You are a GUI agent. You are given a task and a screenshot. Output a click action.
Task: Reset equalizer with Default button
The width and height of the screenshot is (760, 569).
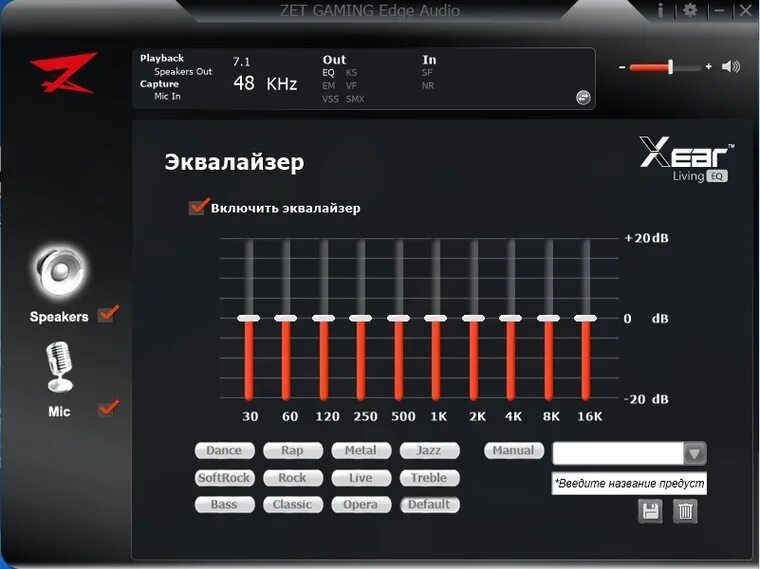[x=429, y=504]
